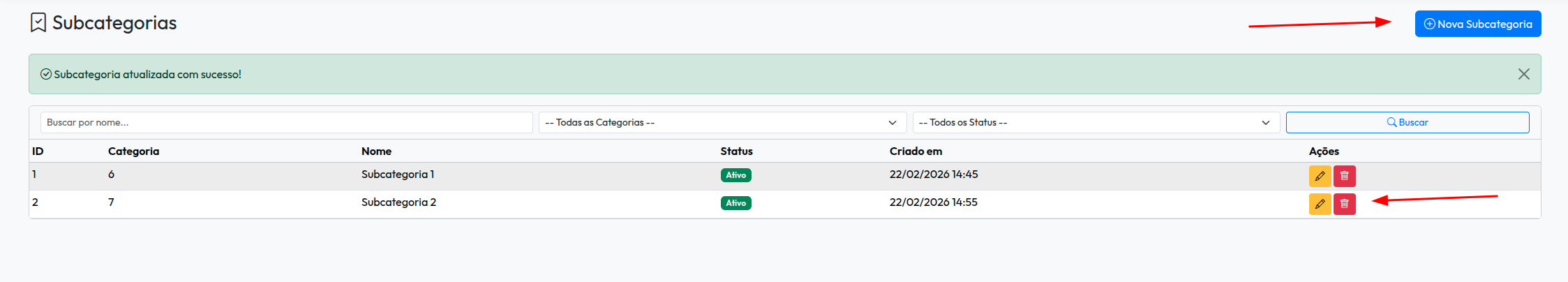
Task: Click the Categoria column header
Action: 133,151
